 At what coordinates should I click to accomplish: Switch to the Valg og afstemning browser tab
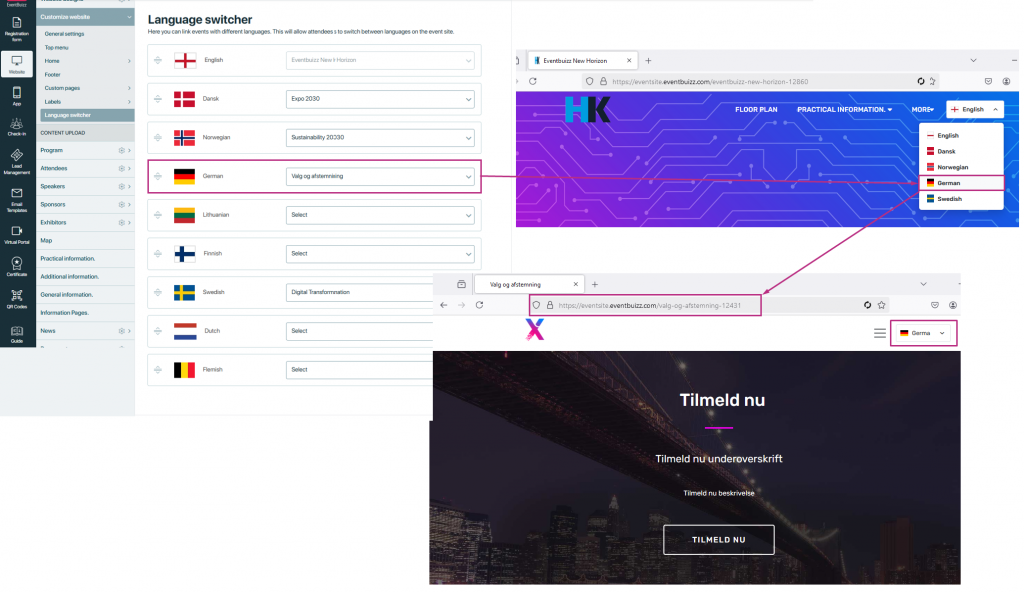(529, 284)
